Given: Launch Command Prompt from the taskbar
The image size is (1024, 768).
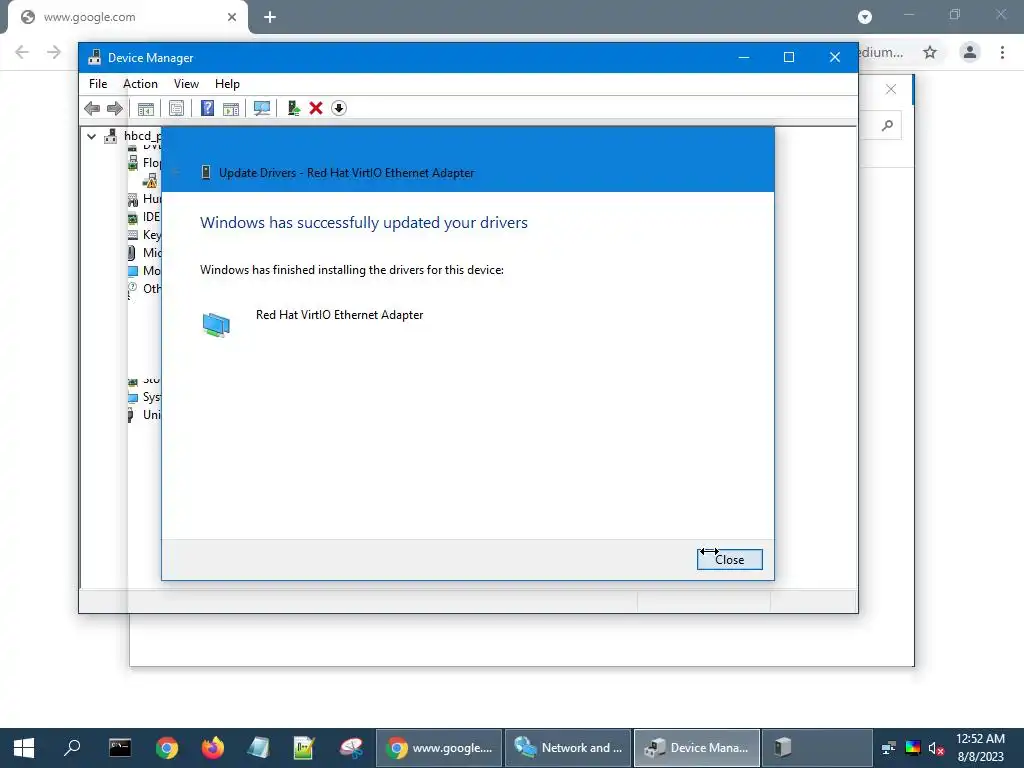Looking at the screenshot, I should (120, 748).
